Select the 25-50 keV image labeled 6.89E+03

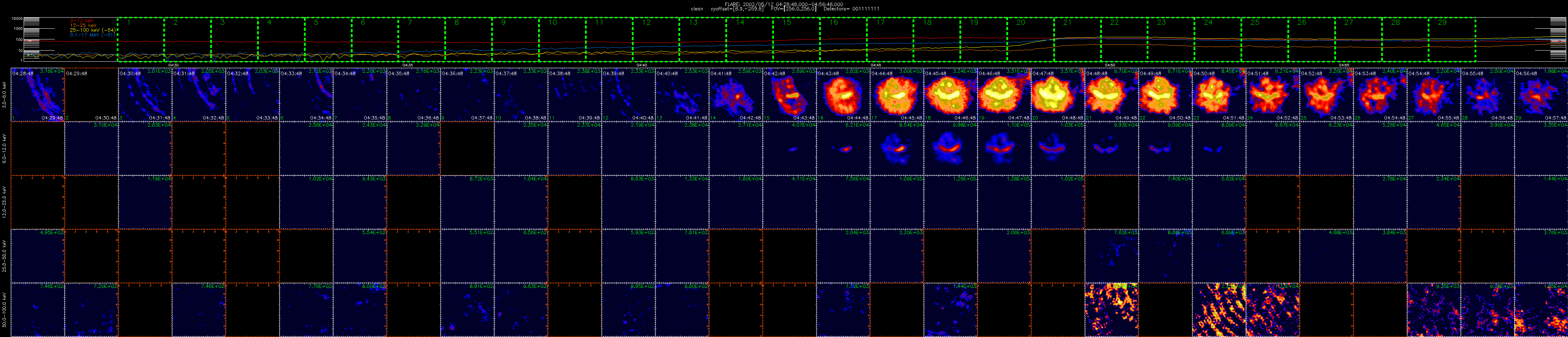pyautogui.click(x=1219, y=255)
